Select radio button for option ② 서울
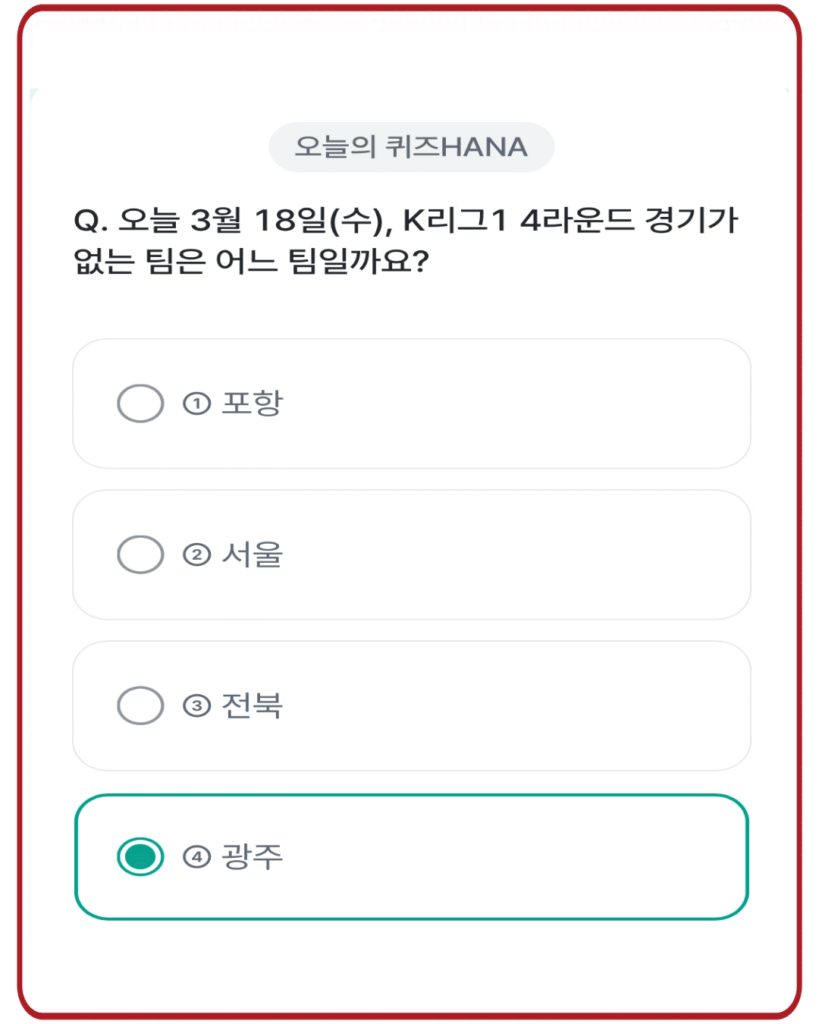Viewport: 819px width, 1024px height. (140, 555)
